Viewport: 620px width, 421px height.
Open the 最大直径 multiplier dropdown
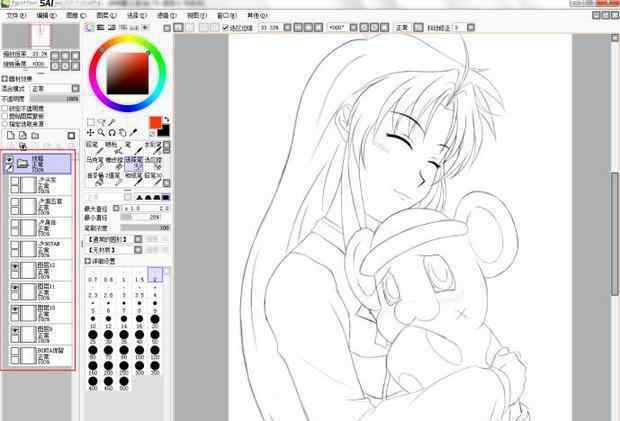[x=116, y=208]
